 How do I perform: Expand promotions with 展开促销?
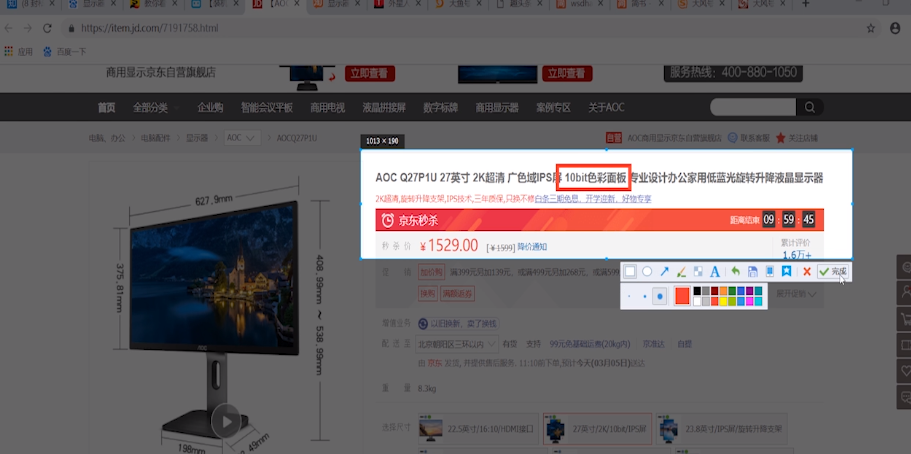(796, 294)
